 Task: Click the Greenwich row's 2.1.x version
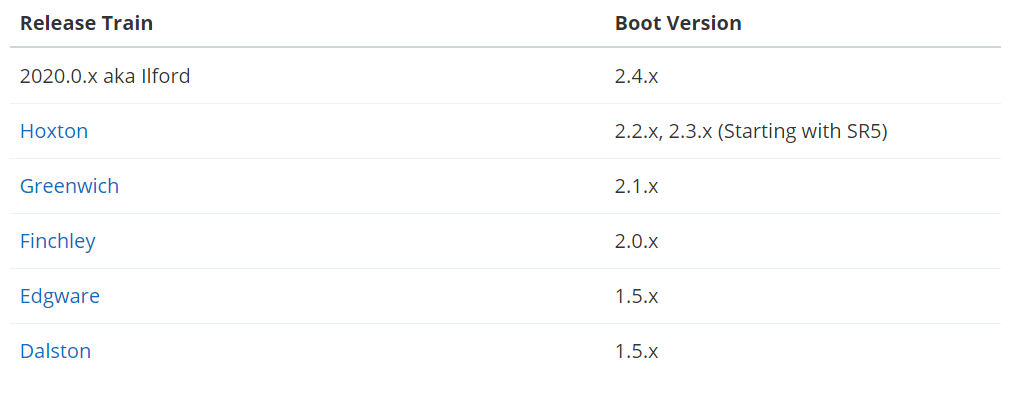point(636,187)
